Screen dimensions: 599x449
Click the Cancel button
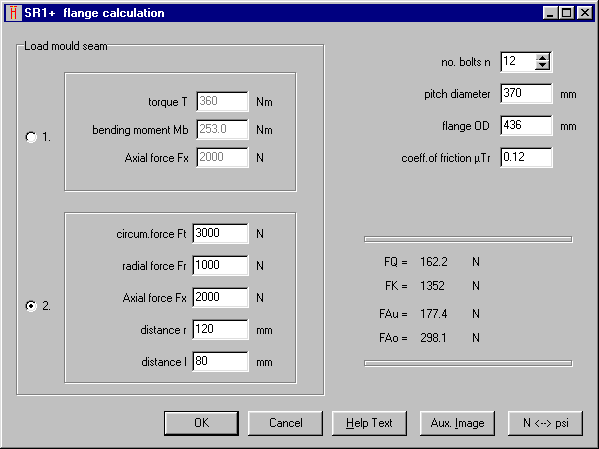(285, 423)
